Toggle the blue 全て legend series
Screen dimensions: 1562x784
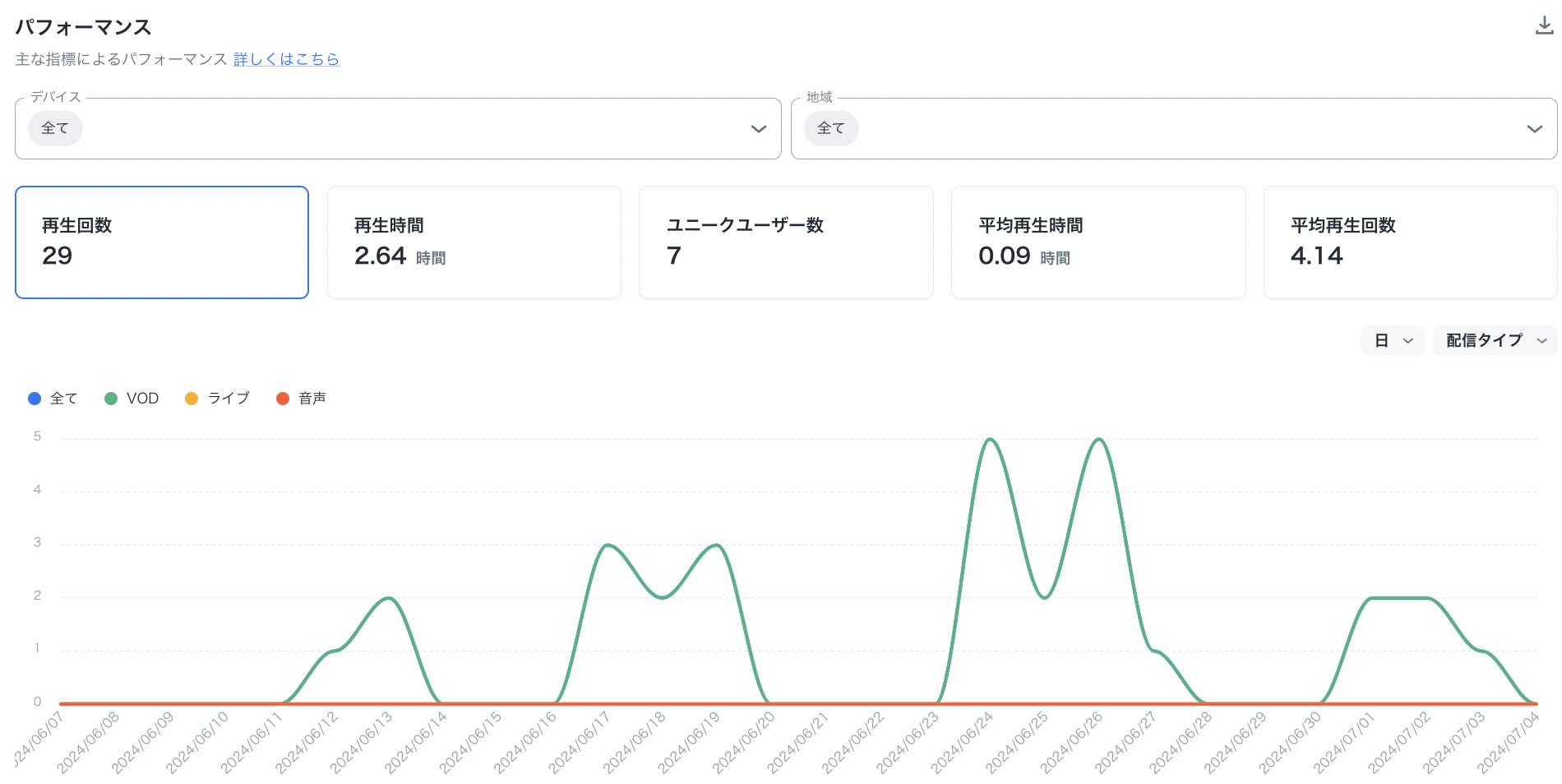(x=53, y=399)
